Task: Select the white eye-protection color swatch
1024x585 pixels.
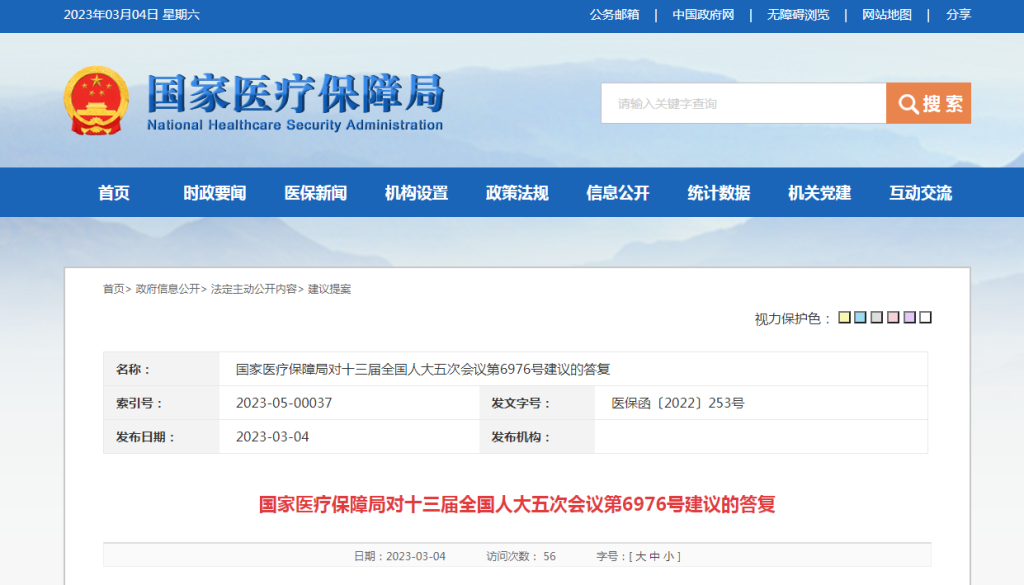Action: tap(925, 318)
